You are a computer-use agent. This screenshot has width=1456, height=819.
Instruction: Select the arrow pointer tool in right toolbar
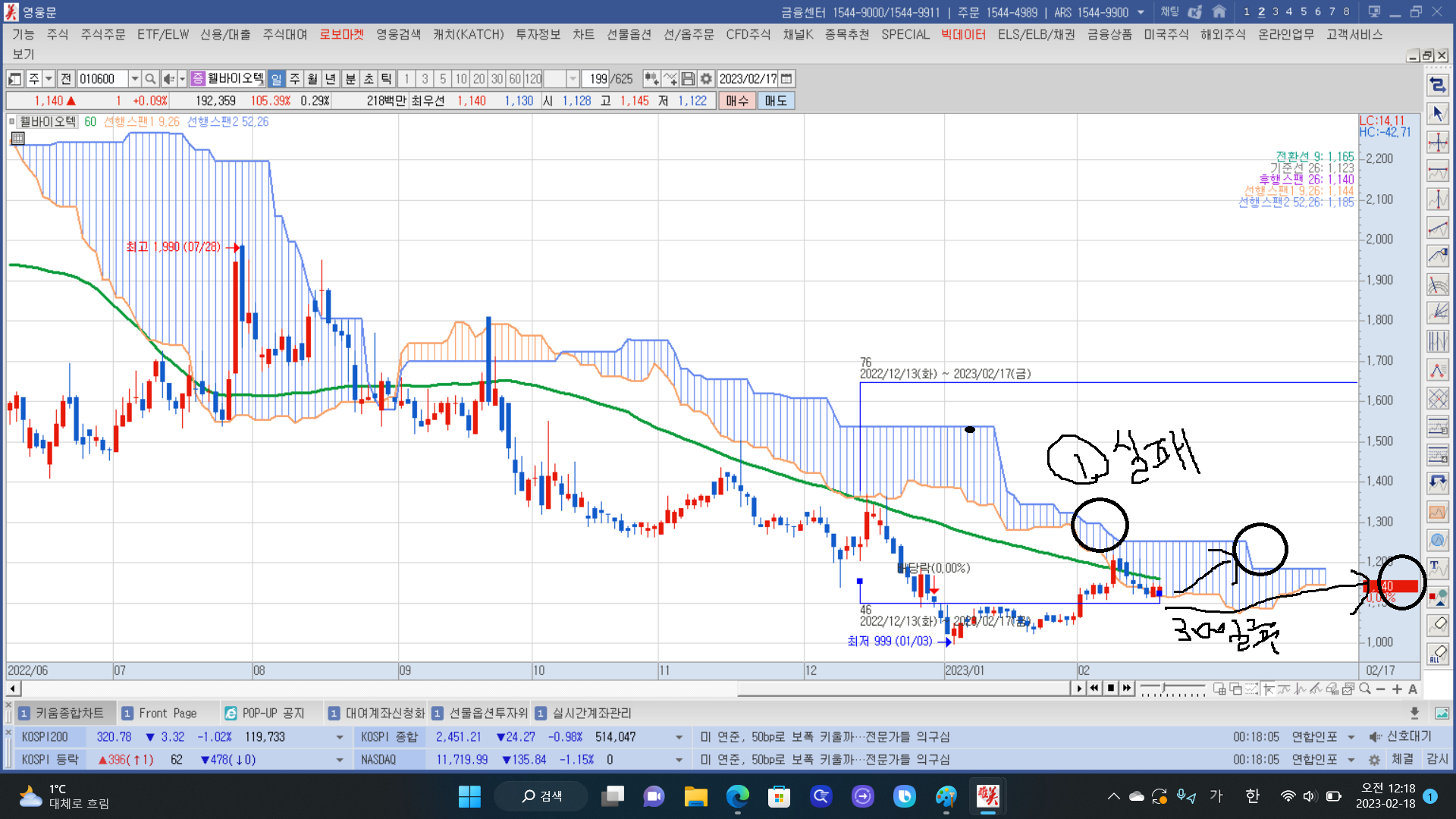pyautogui.click(x=1437, y=114)
